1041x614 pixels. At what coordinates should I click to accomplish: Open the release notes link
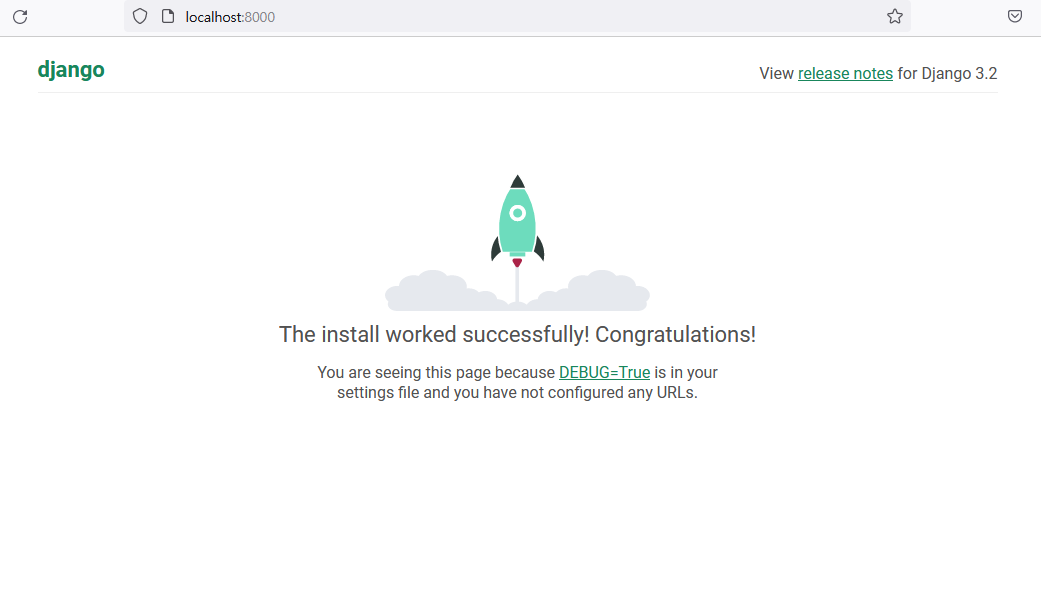coord(845,74)
